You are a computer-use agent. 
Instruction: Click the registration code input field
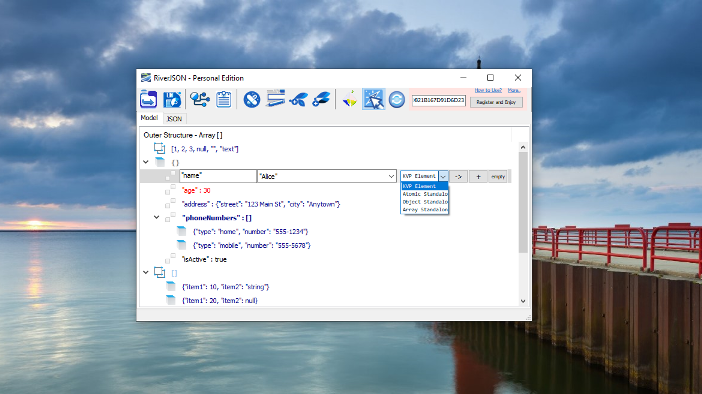click(439, 100)
